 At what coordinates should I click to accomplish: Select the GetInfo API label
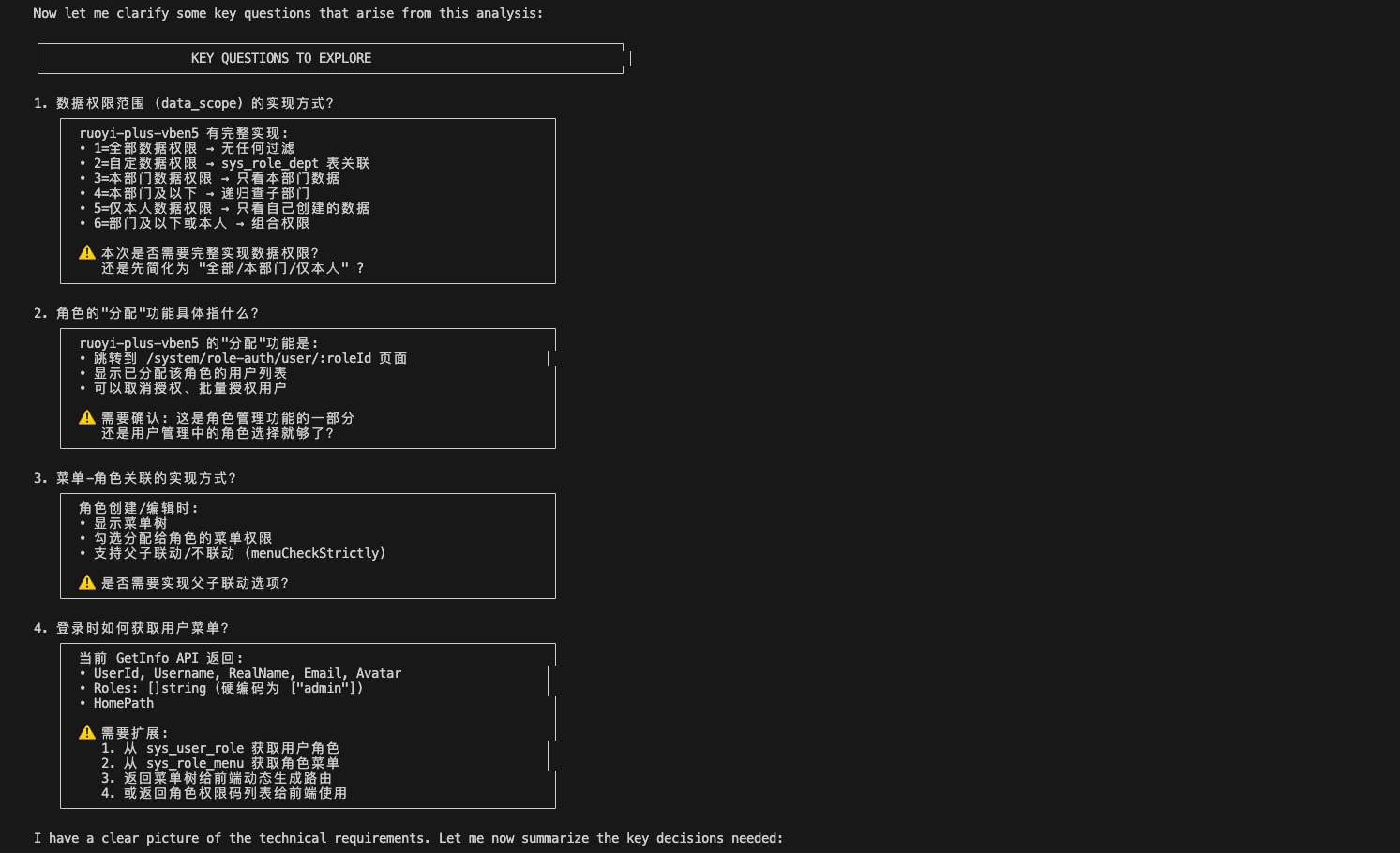pyautogui.click(x=156, y=658)
